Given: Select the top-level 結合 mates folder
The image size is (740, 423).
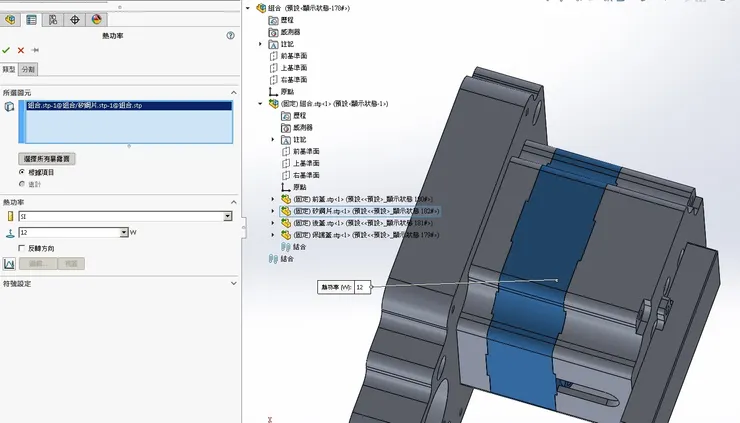Looking at the screenshot, I should (x=281, y=259).
